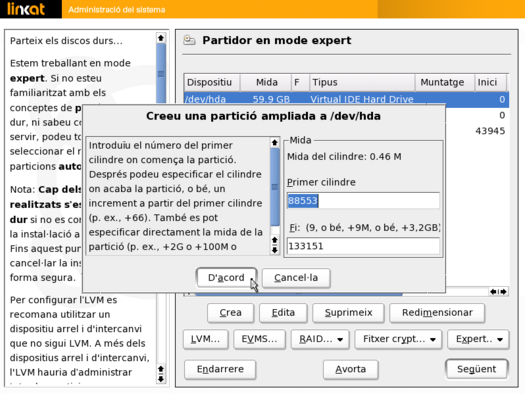
Task: Click the 43945 Inici value
Action: tap(490, 131)
